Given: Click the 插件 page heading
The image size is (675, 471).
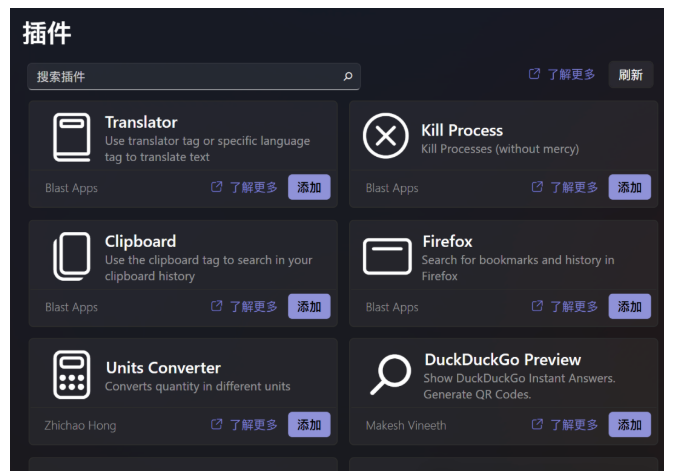Looking at the screenshot, I should [47, 33].
